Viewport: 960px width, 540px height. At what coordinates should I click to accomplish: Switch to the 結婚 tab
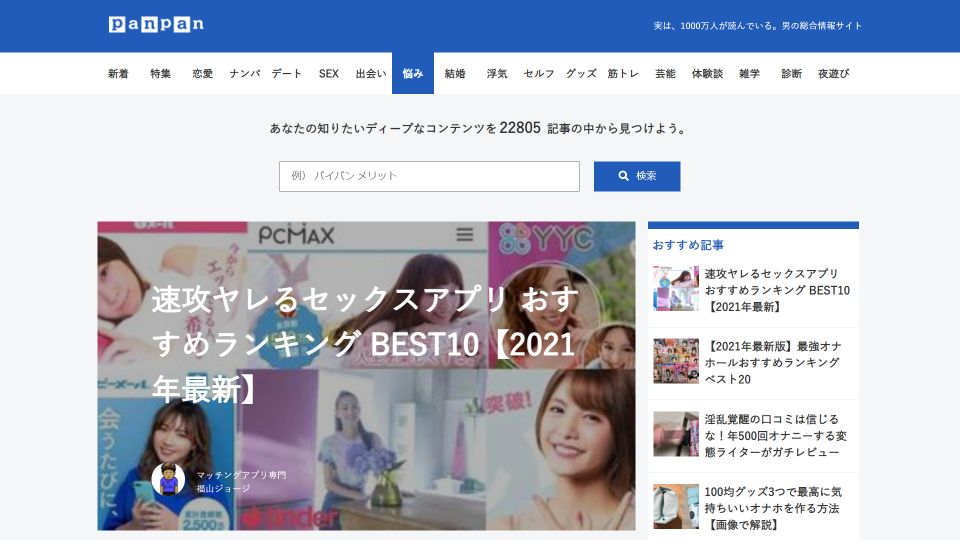click(455, 74)
